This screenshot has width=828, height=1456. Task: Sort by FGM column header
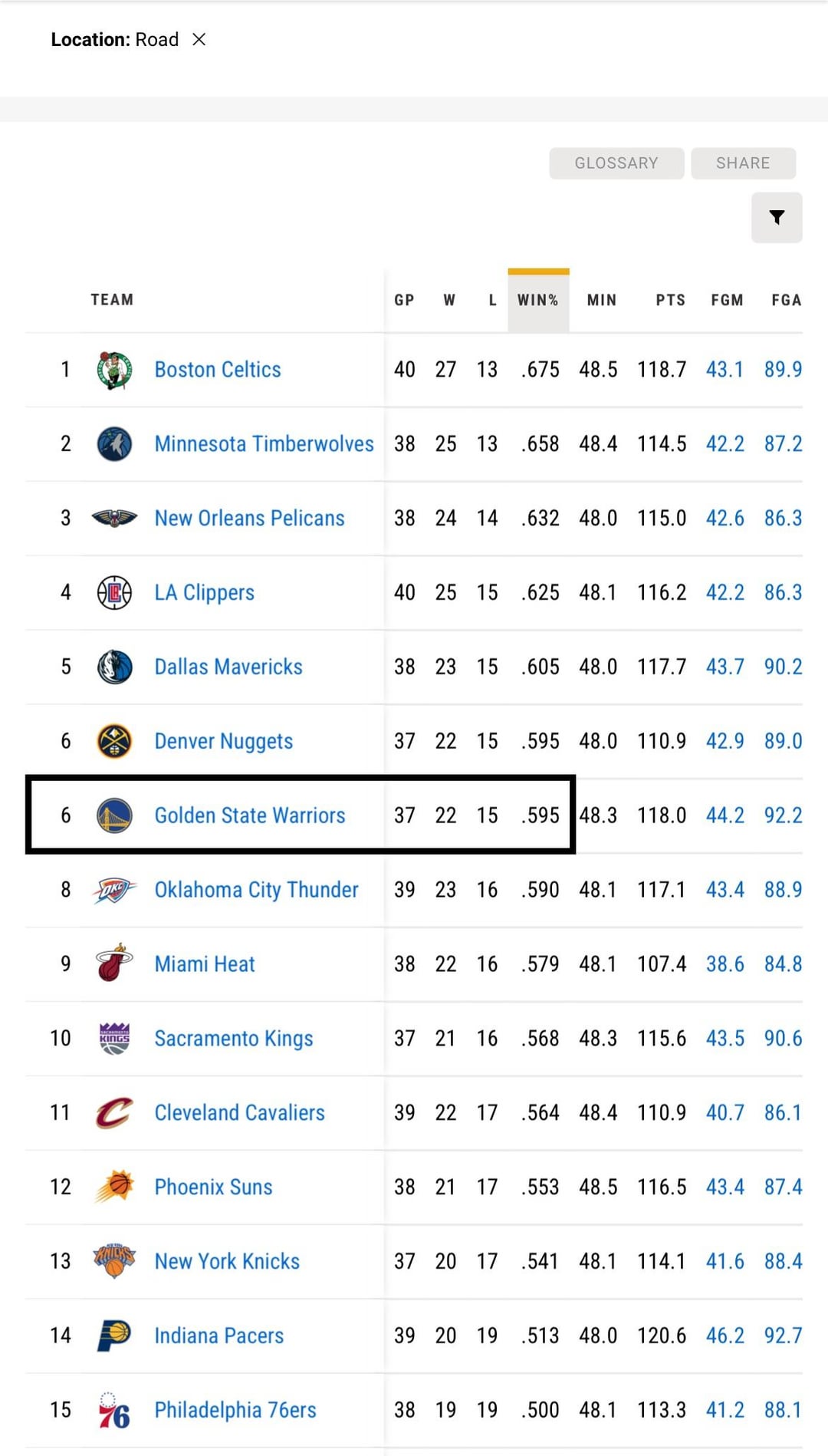727,300
